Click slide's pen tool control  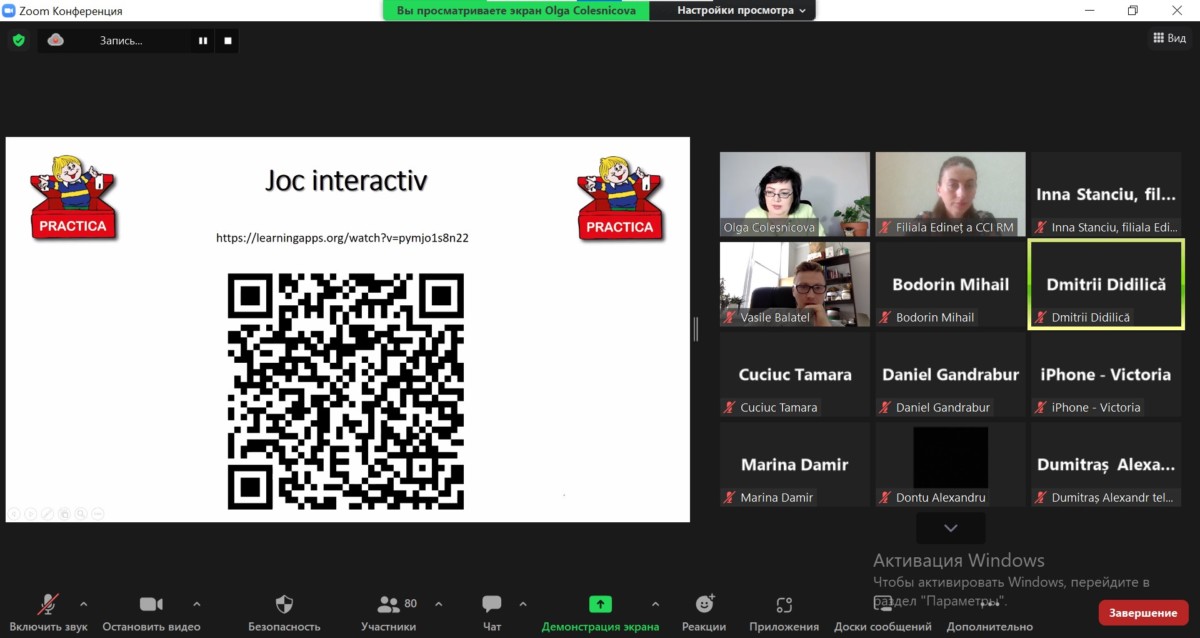(47, 513)
